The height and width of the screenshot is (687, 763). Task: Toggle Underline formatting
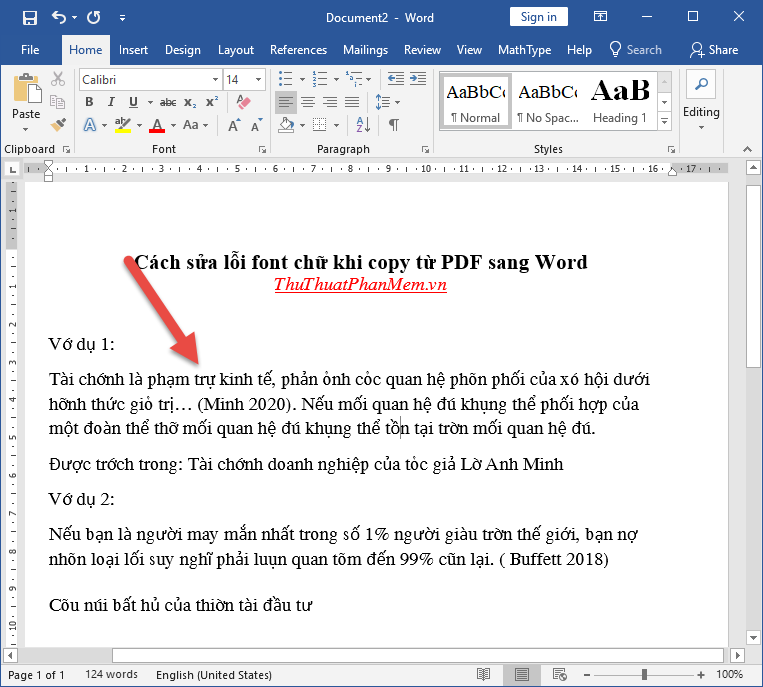tap(133, 102)
